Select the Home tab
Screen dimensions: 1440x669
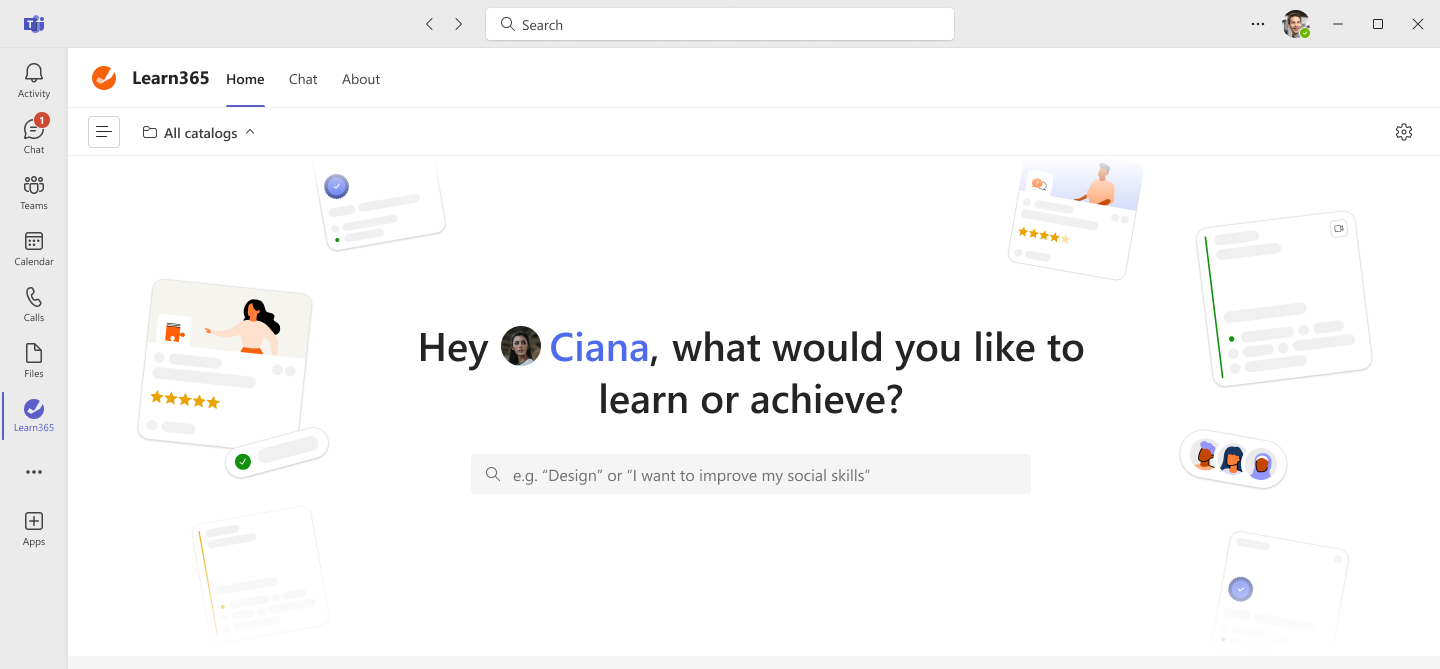click(245, 79)
